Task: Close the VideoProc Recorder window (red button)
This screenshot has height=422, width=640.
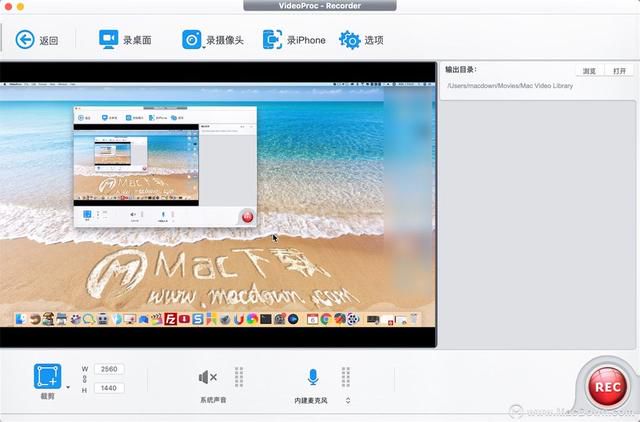Action: tap(9, 6)
